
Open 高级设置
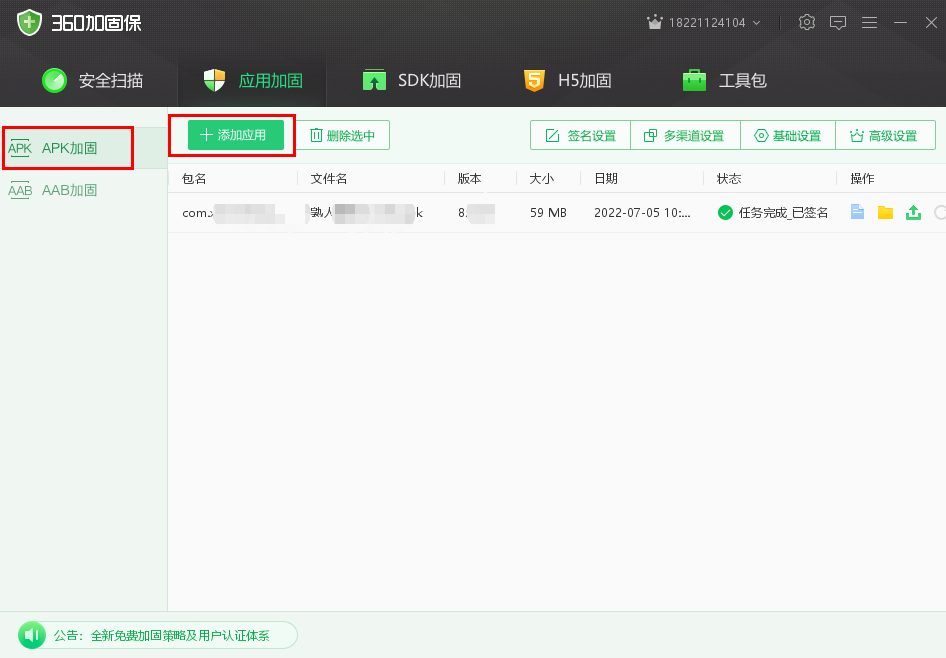coord(885,136)
